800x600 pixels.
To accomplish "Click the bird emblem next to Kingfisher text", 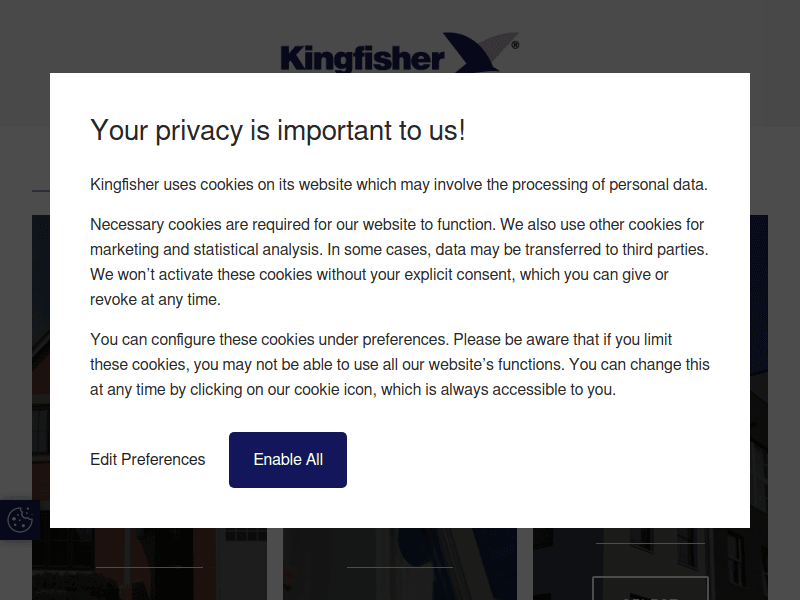I will point(470,50).
